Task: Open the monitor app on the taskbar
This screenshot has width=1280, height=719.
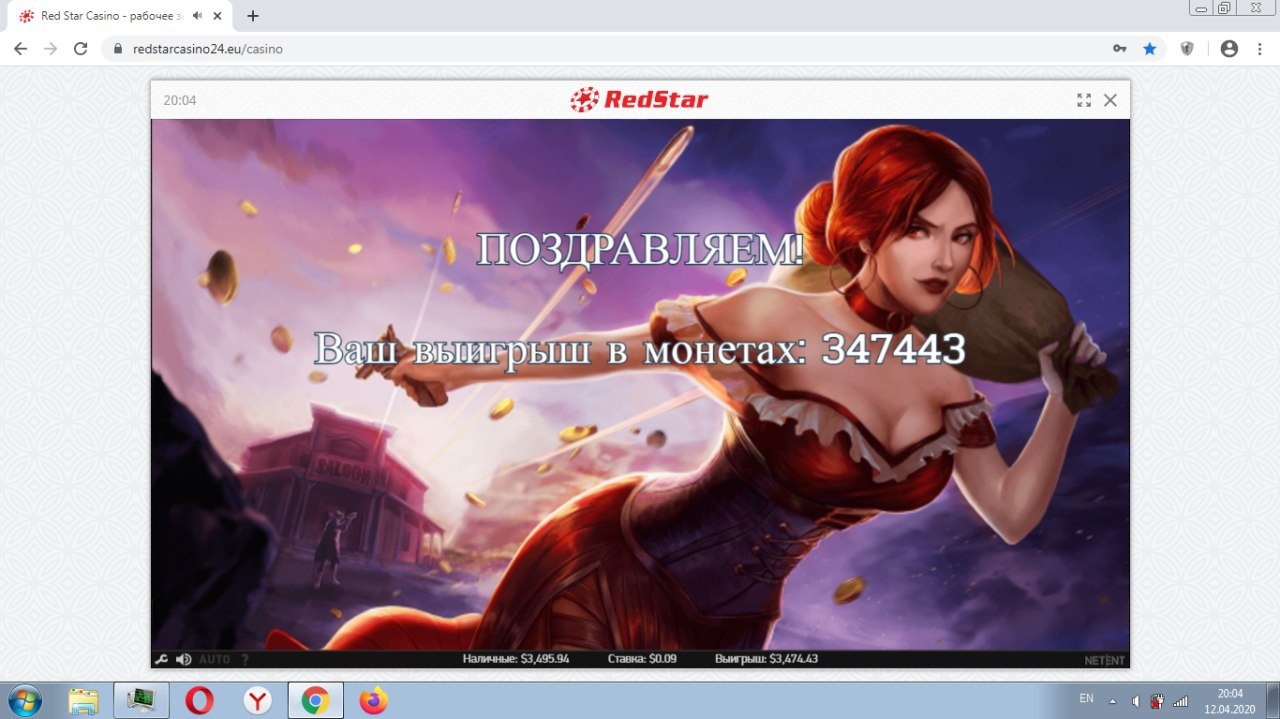Action: click(141, 700)
